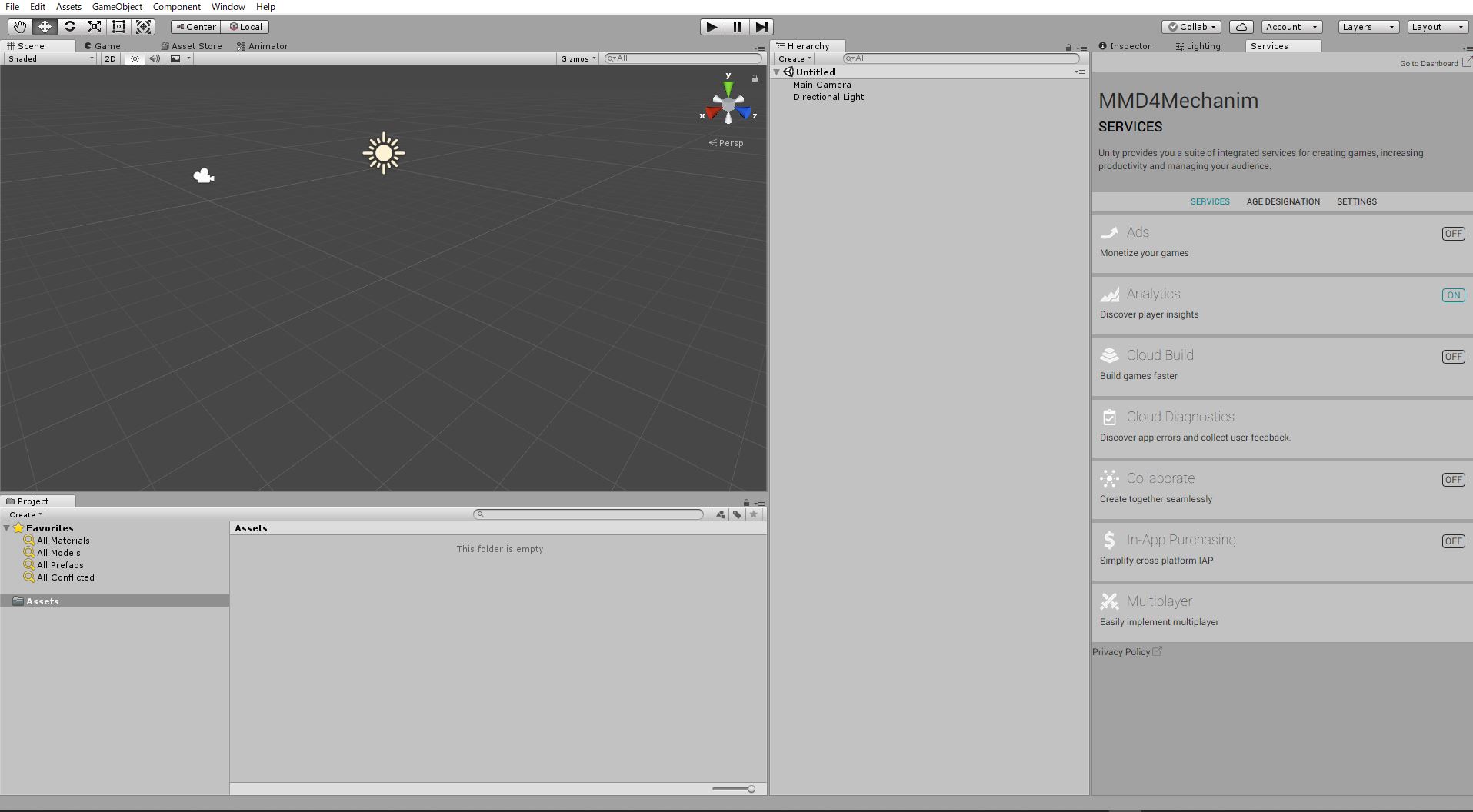This screenshot has width=1473, height=812.
Task: Open Multiplayer service
Action: point(1282,612)
